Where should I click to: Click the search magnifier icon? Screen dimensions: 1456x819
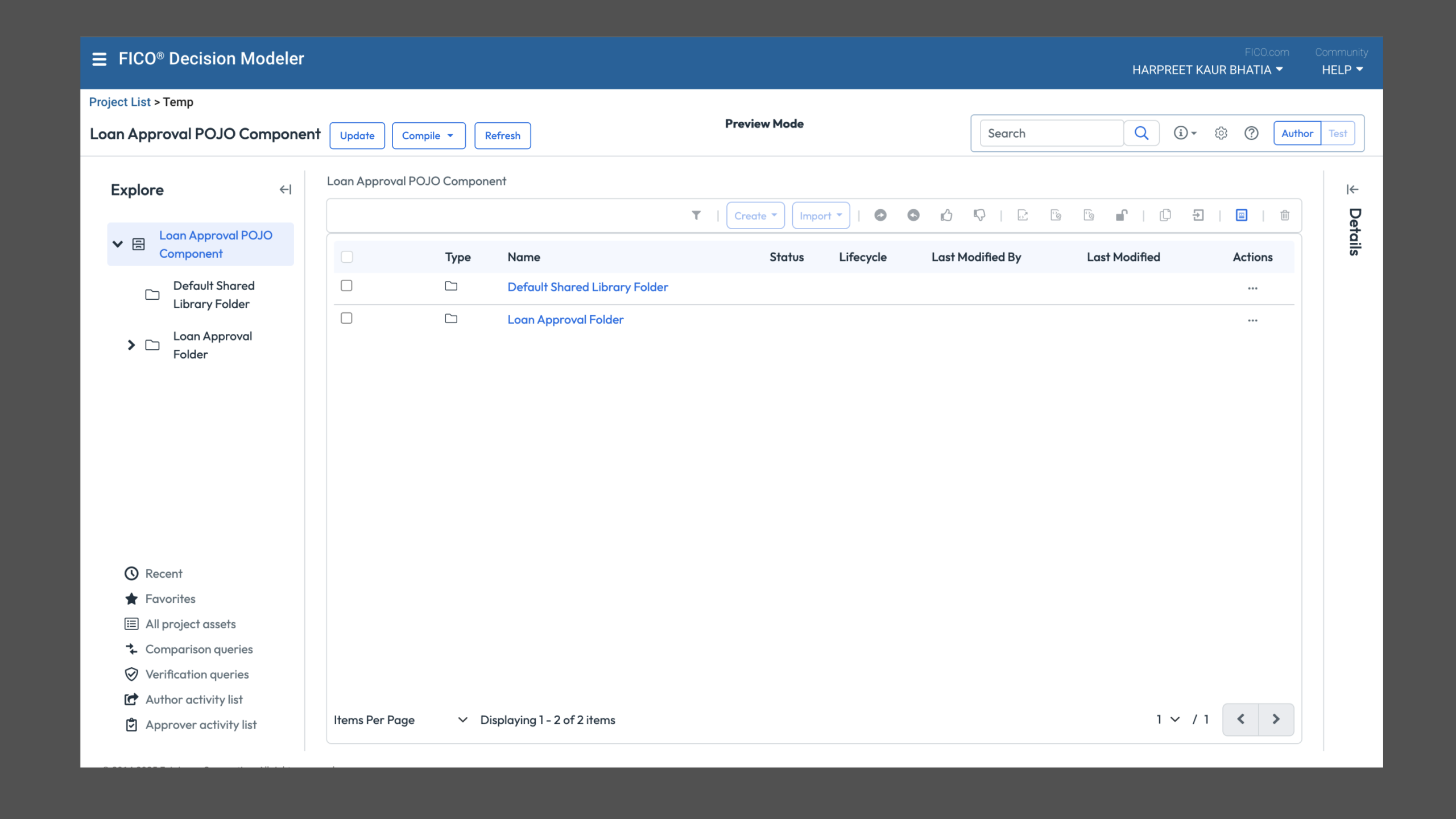1141,133
